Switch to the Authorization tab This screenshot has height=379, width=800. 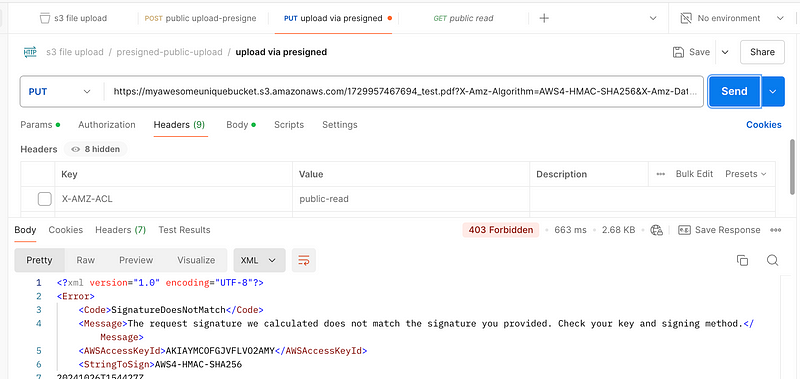107,125
